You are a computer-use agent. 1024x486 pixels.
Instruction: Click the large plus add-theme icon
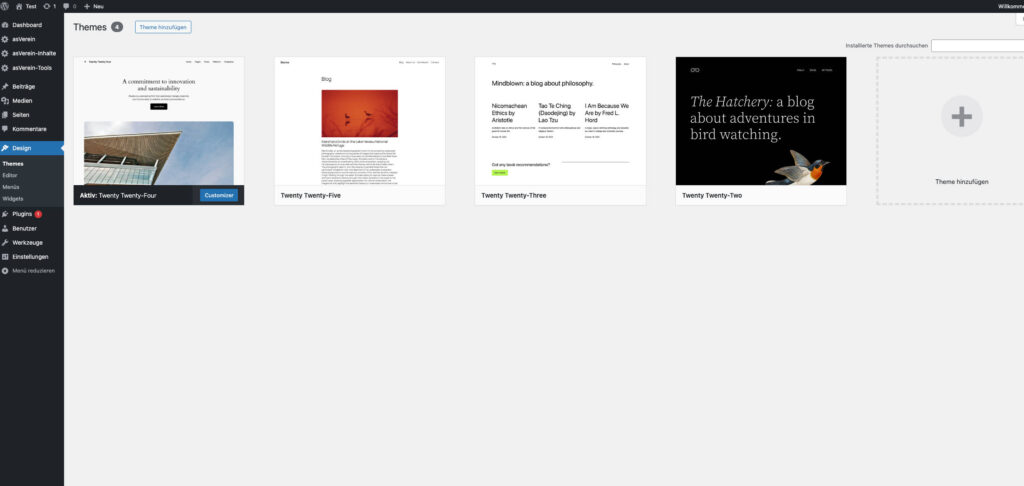(x=961, y=116)
